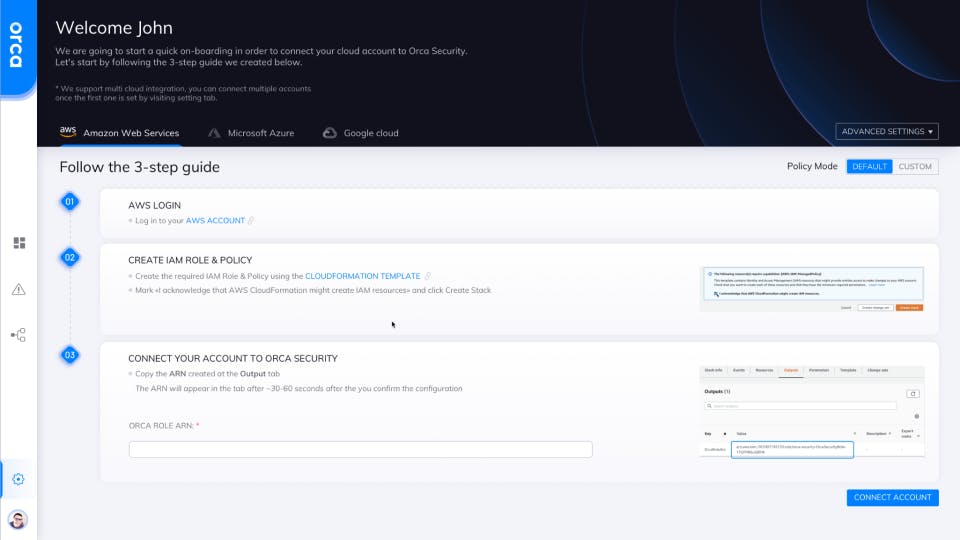960x540 pixels.
Task: Open the Outputs tab ARN screenshot thumbnail
Action: (x=811, y=412)
